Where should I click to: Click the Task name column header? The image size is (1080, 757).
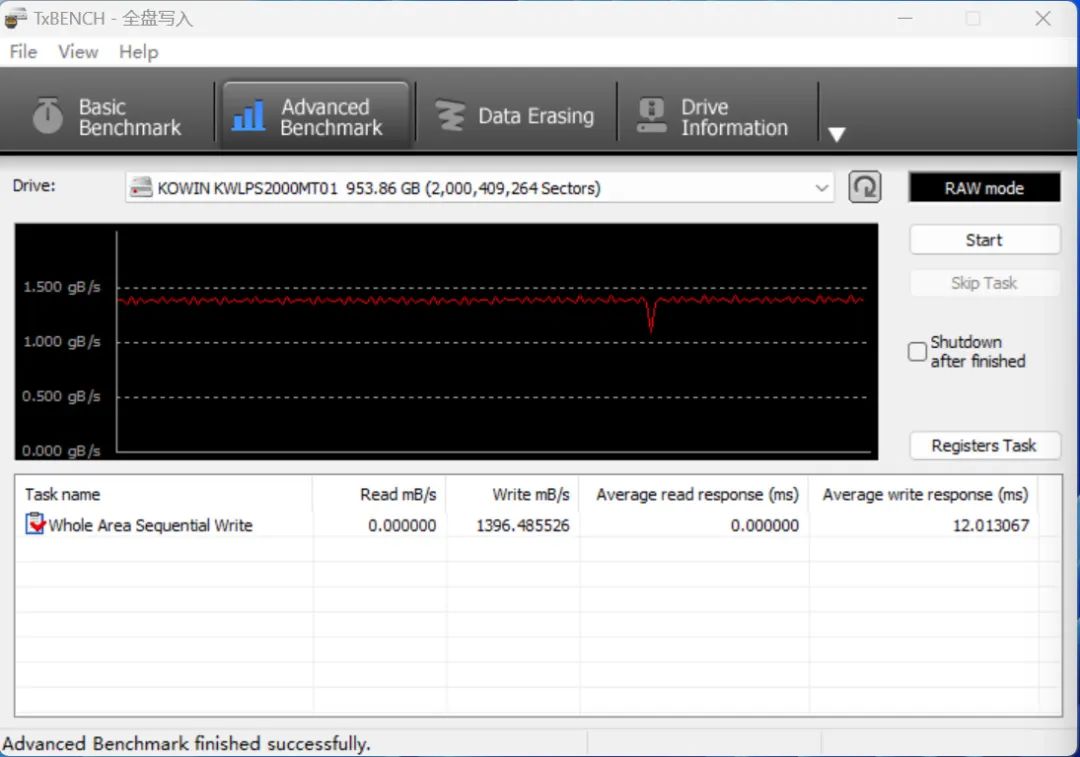click(x=164, y=495)
